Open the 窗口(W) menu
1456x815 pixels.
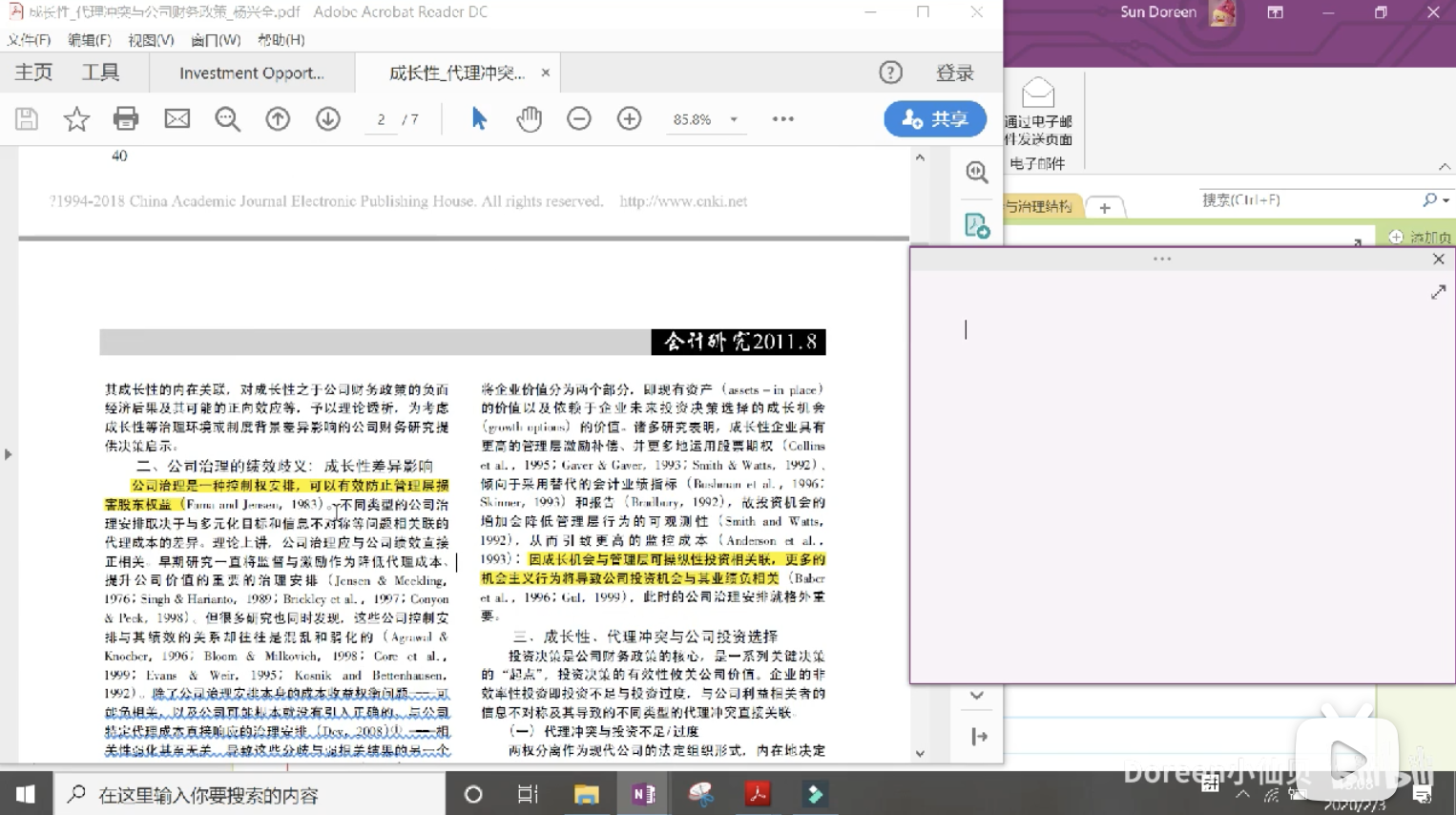click(216, 40)
